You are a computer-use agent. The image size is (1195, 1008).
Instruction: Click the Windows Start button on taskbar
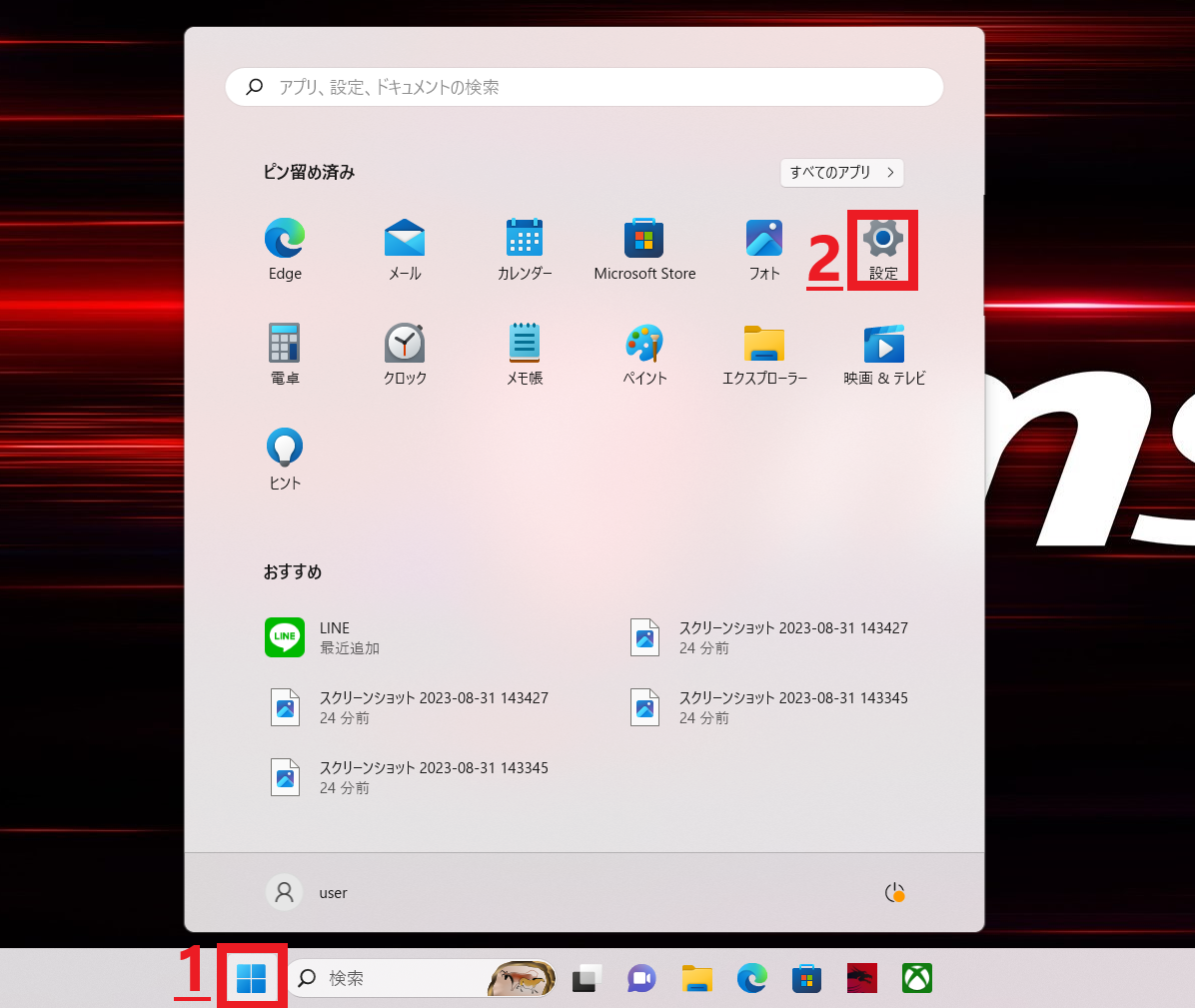click(252, 978)
